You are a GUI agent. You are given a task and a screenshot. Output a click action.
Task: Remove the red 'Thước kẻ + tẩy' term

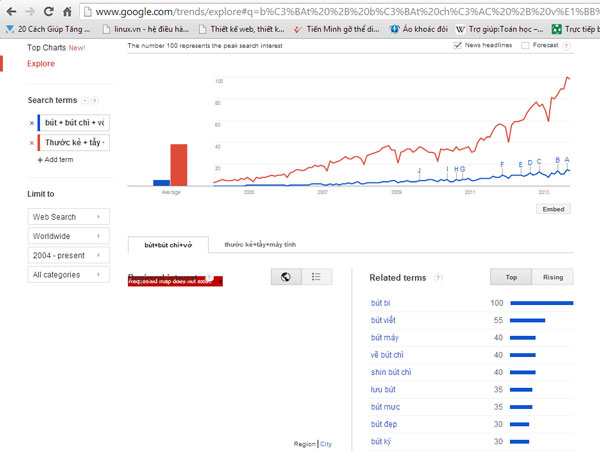[32, 143]
